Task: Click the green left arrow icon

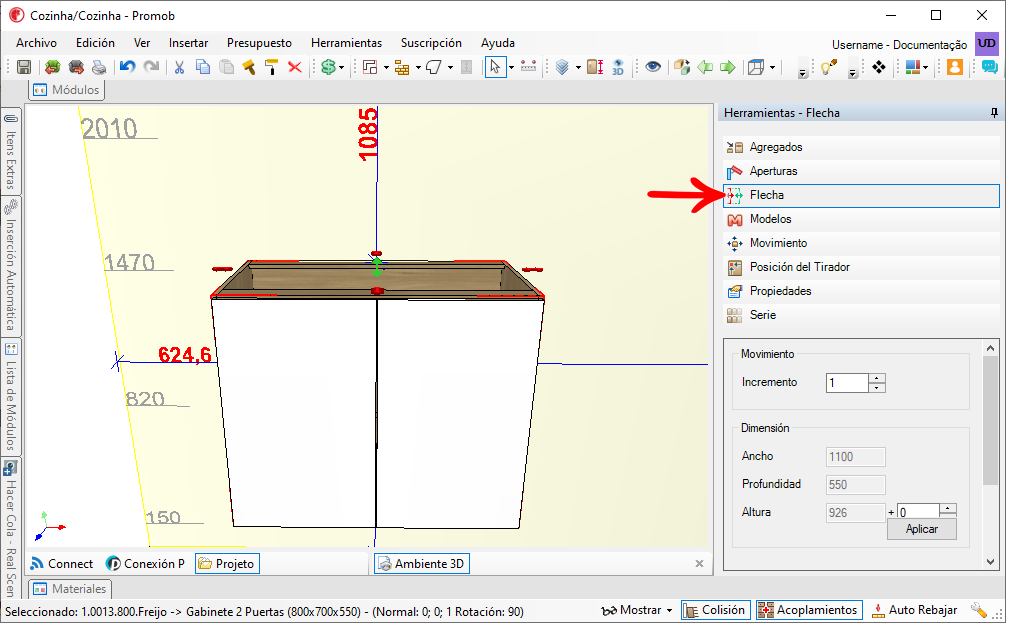Action: 705,67
